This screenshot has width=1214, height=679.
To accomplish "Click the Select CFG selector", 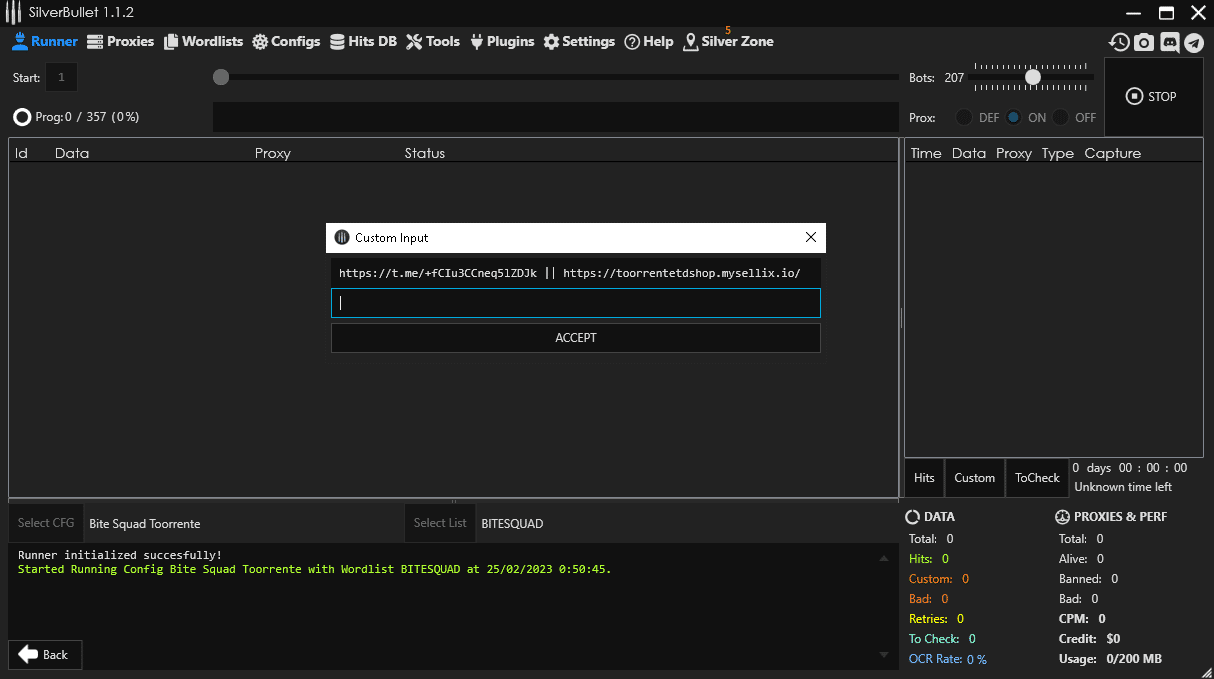I will coord(46,523).
